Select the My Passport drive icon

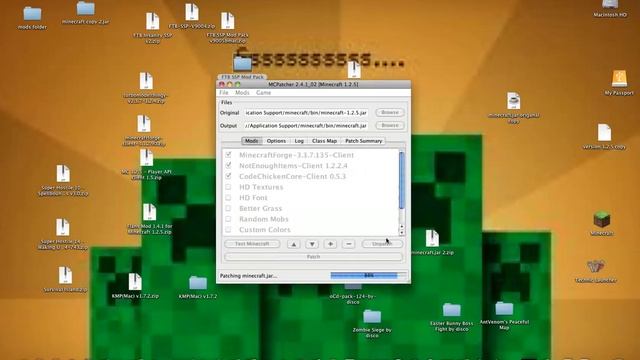(x=619, y=78)
